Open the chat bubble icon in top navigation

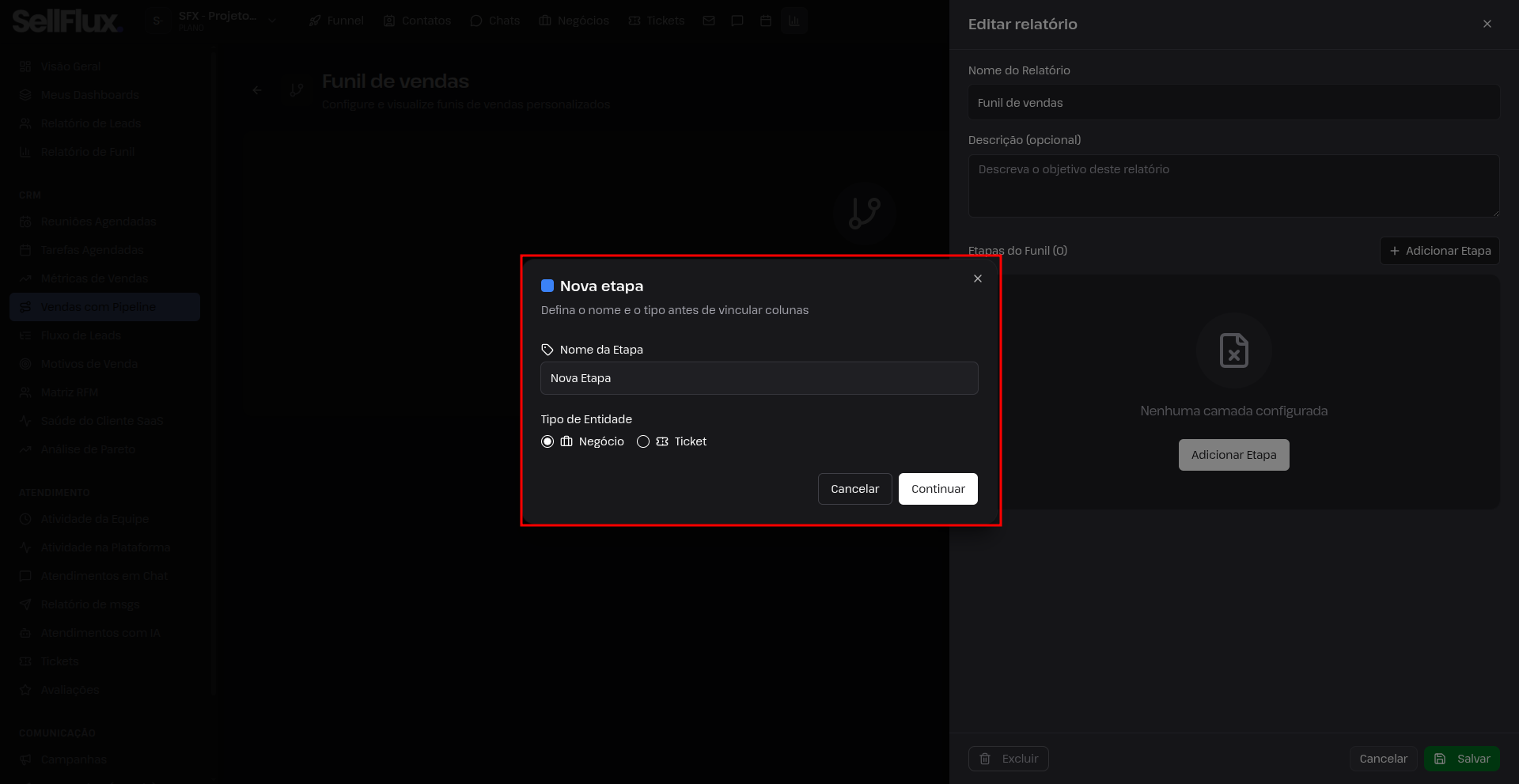(737, 21)
